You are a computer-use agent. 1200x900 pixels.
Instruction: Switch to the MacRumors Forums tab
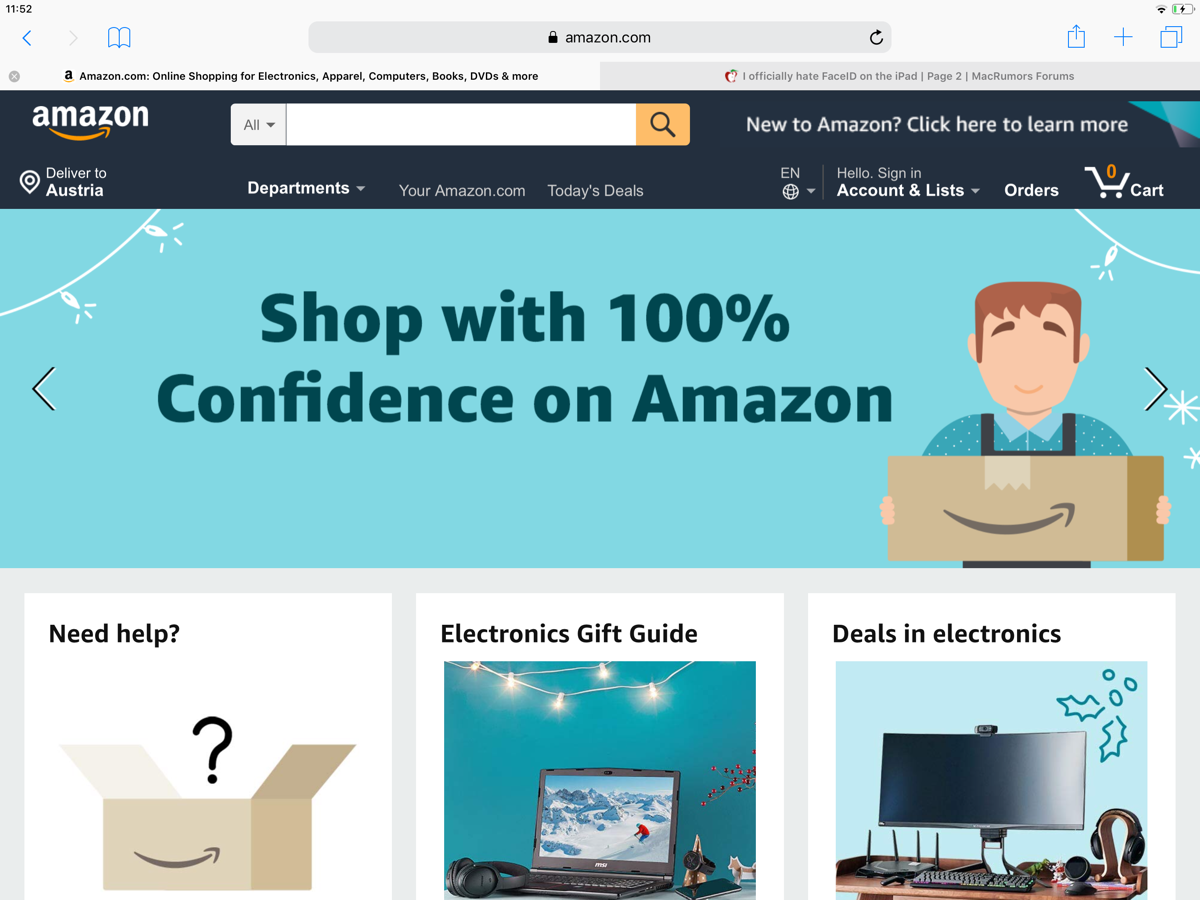900,76
